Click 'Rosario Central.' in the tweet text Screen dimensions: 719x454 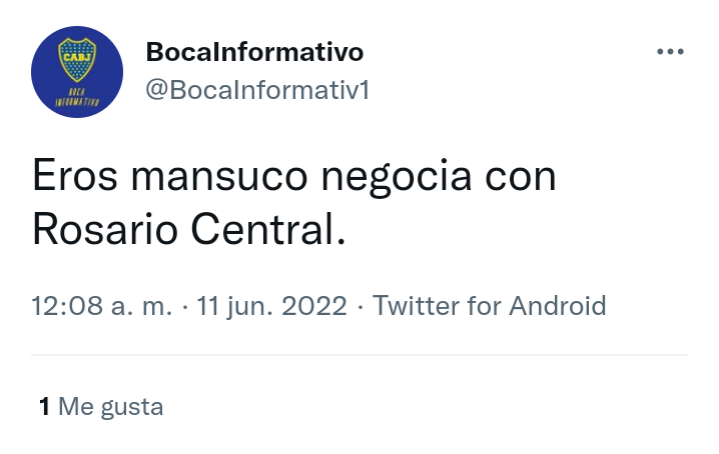189,230
